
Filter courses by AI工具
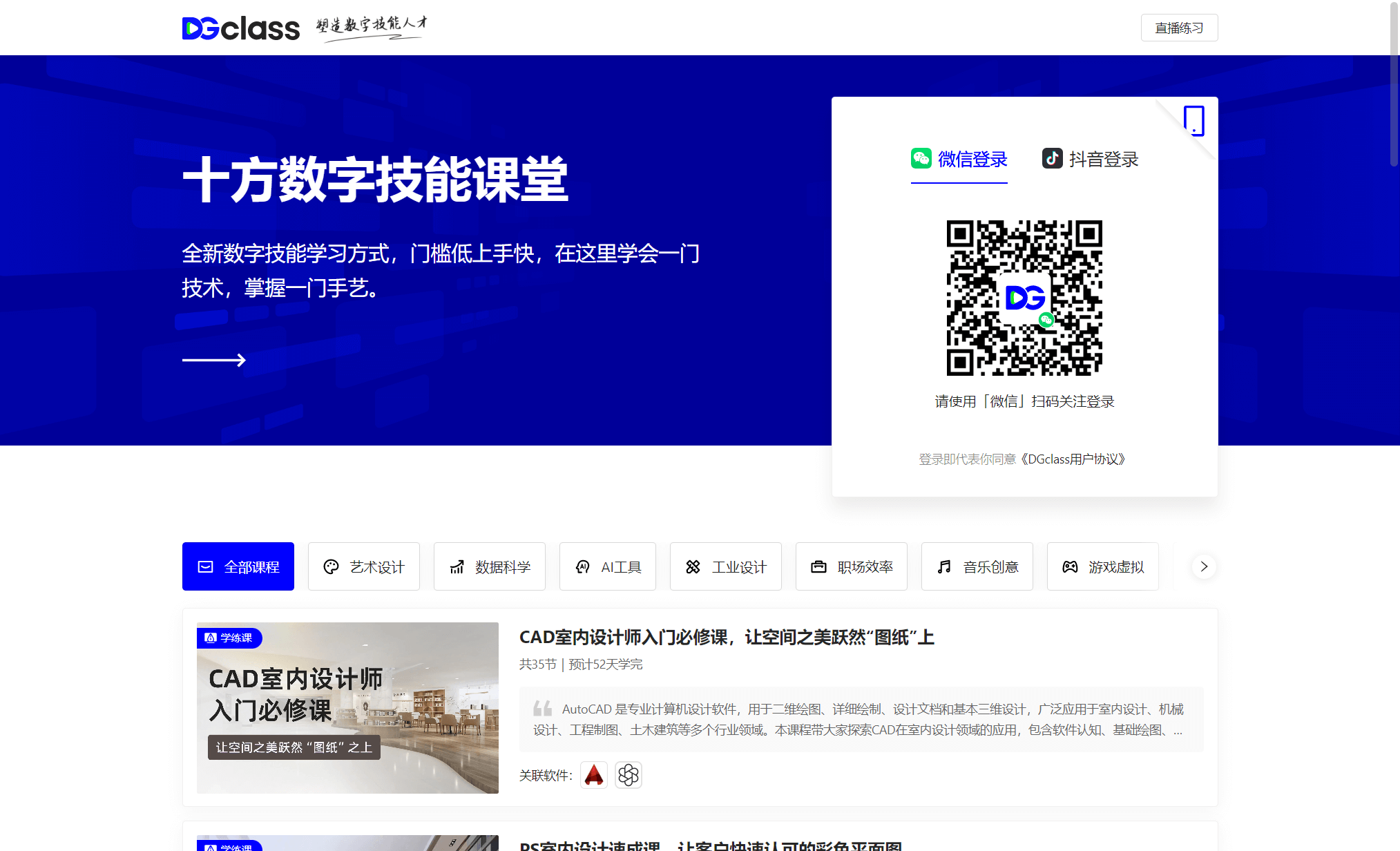click(x=608, y=566)
